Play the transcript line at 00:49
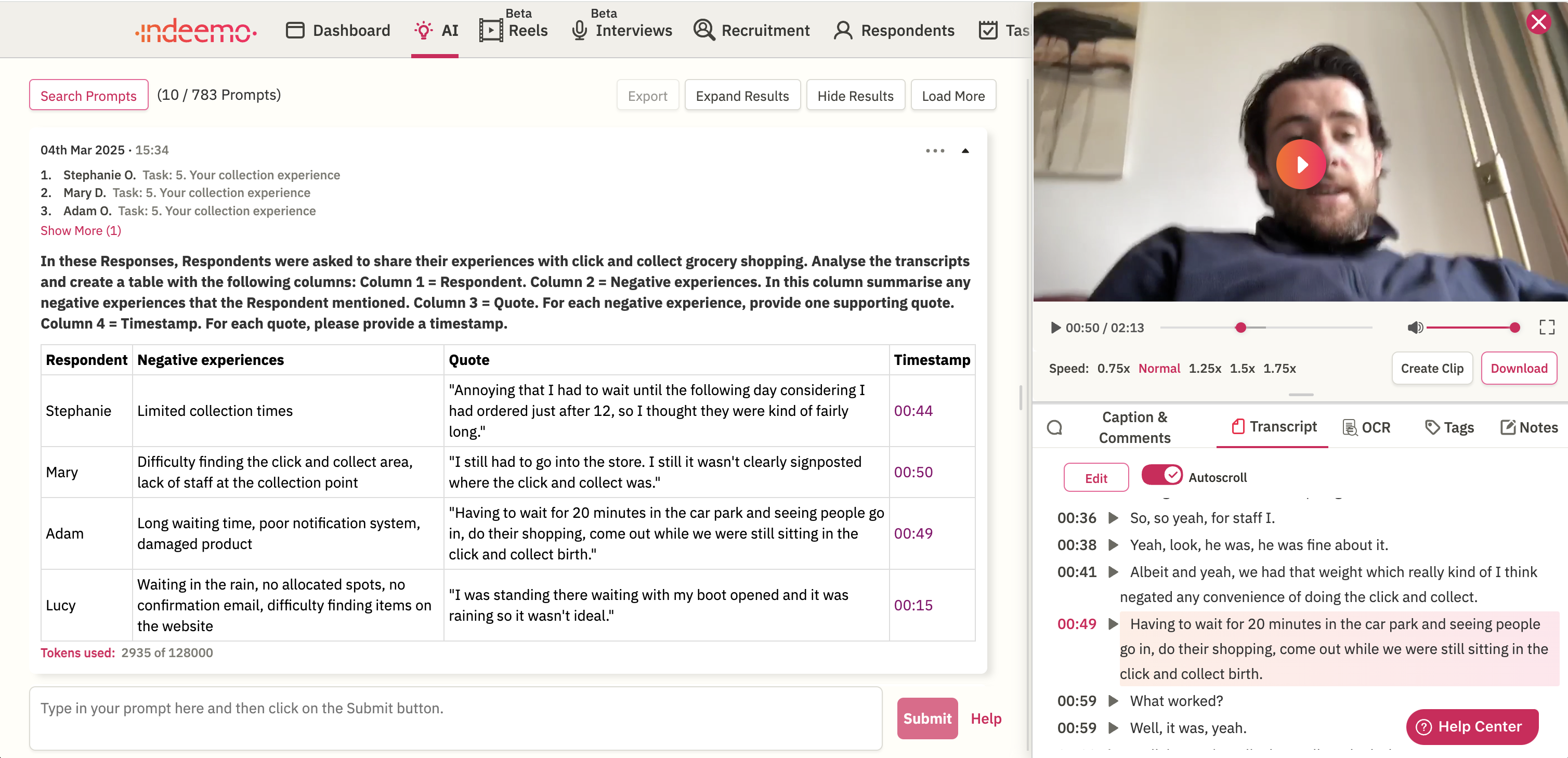This screenshot has width=1568, height=758. tap(1114, 623)
